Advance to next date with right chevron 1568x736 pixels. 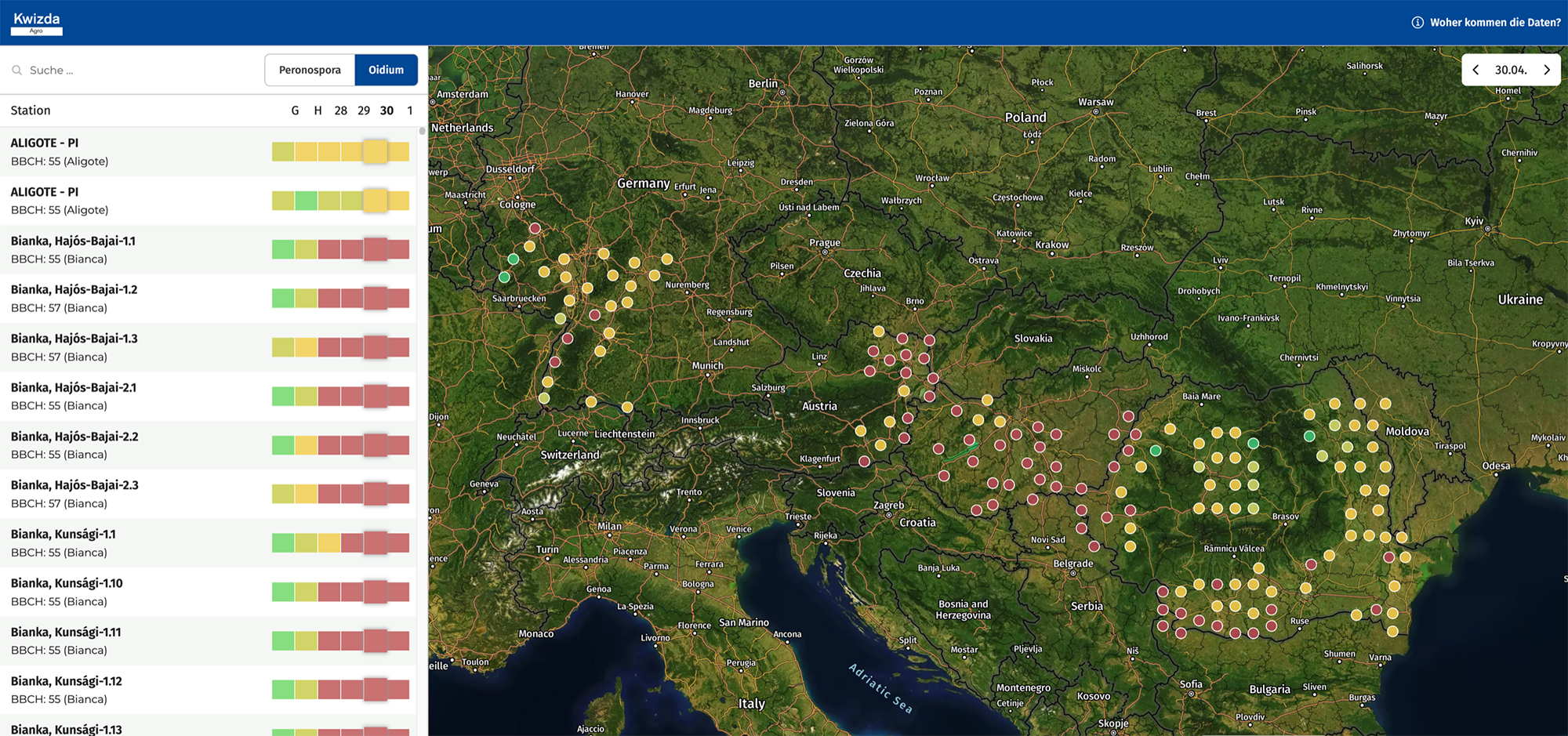tap(1547, 70)
